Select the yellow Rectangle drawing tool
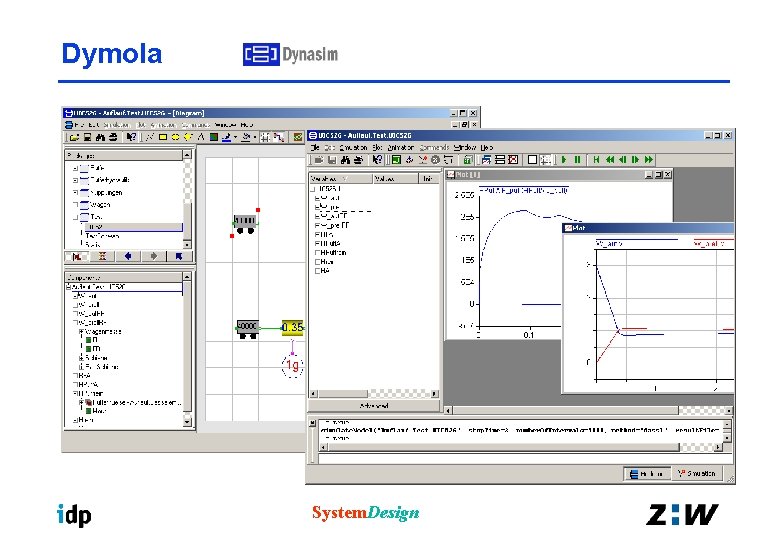This screenshot has width=780, height=540. click(x=163, y=137)
